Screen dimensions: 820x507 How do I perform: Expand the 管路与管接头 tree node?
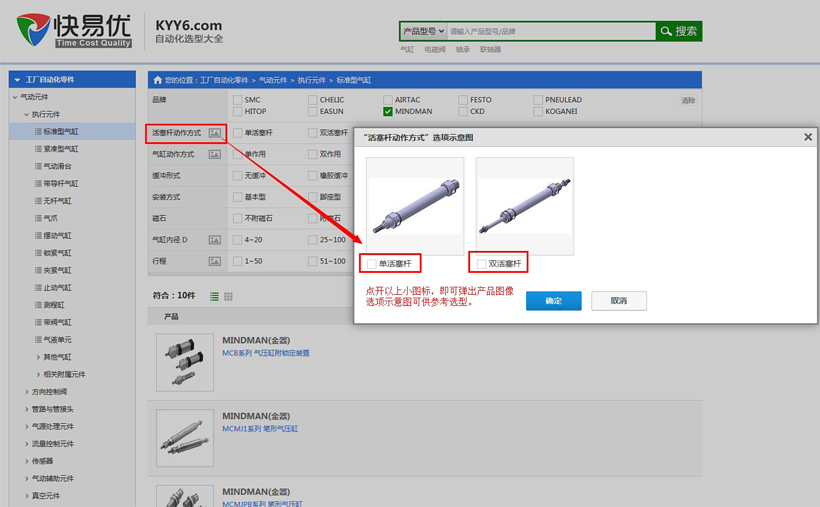(x=27, y=409)
